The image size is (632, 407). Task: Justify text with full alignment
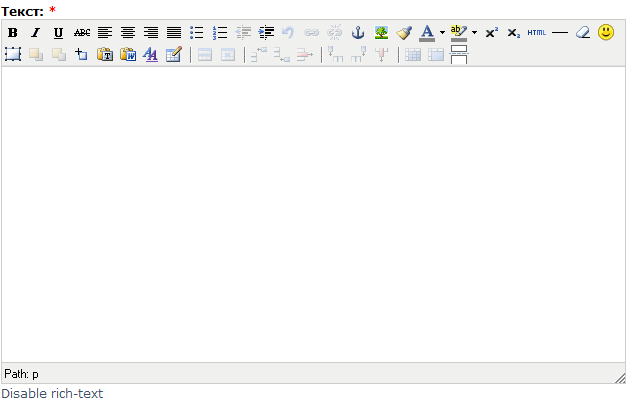174,32
